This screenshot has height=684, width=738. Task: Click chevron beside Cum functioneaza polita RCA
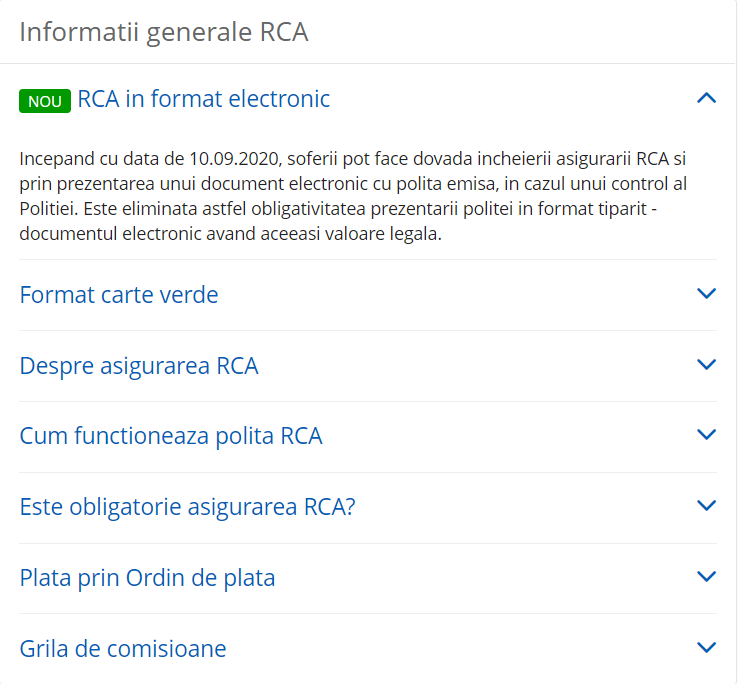pos(706,435)
